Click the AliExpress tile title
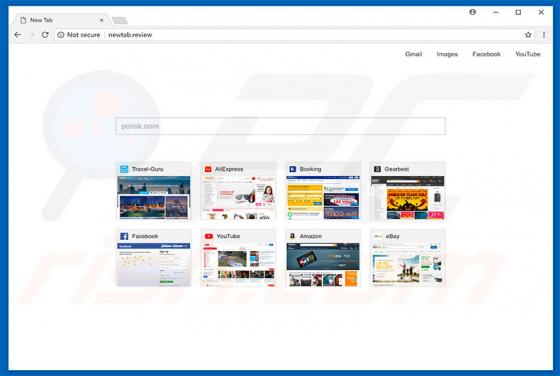This screenshot has width=560, height=376. pyautogui.click(x=229, y=169)
